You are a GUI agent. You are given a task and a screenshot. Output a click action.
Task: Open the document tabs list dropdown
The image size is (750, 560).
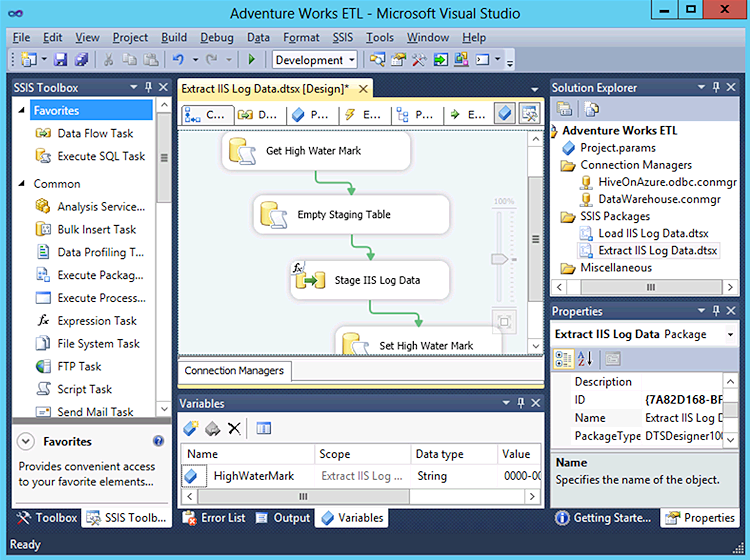[x=535, y=89]
